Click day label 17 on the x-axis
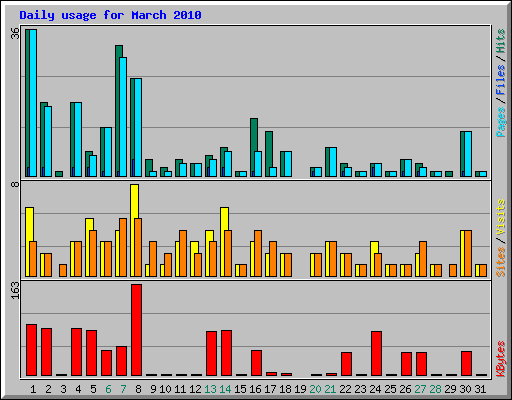This screenshot has width=512, height=400. tap(270, 389)
